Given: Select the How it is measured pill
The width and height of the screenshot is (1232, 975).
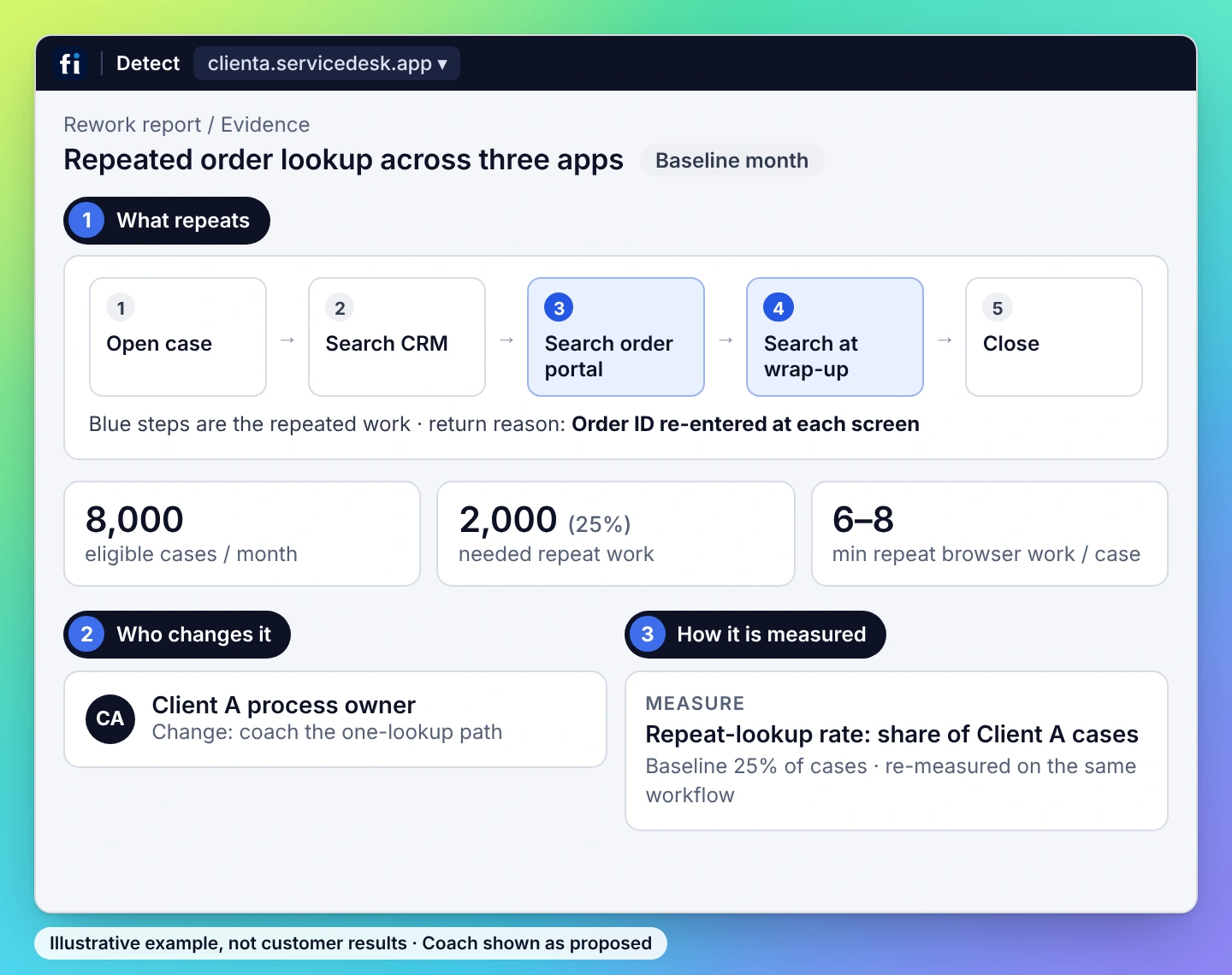Looking at the screenshot, I should (x=755, y=635).
